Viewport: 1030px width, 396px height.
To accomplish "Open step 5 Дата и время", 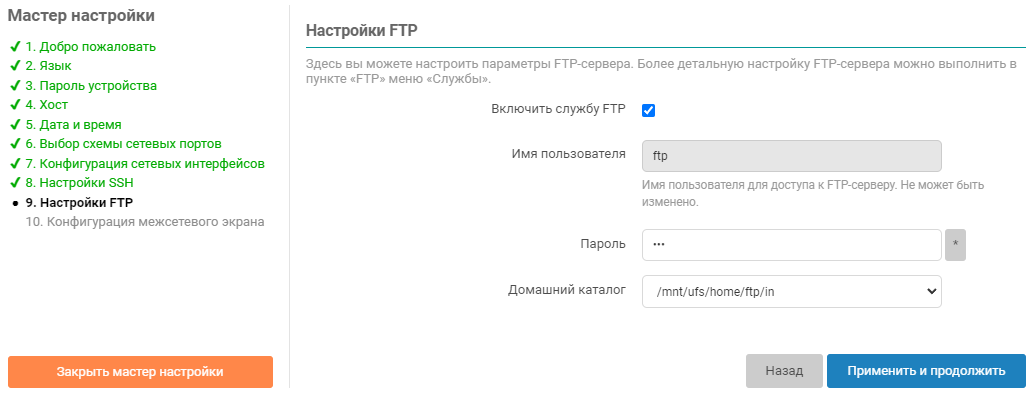I will point(74,125).
